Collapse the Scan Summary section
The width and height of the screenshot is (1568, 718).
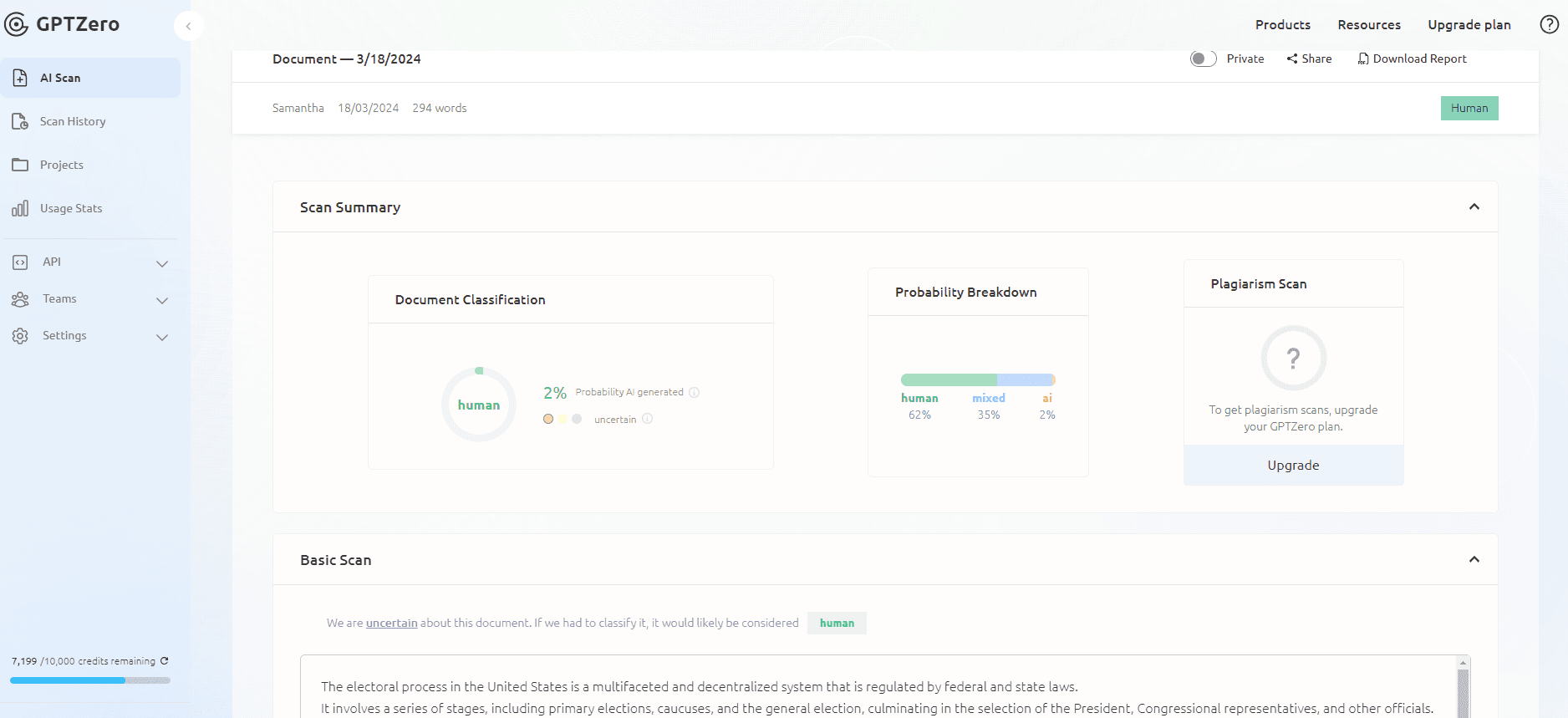[x=1474, y=206]
